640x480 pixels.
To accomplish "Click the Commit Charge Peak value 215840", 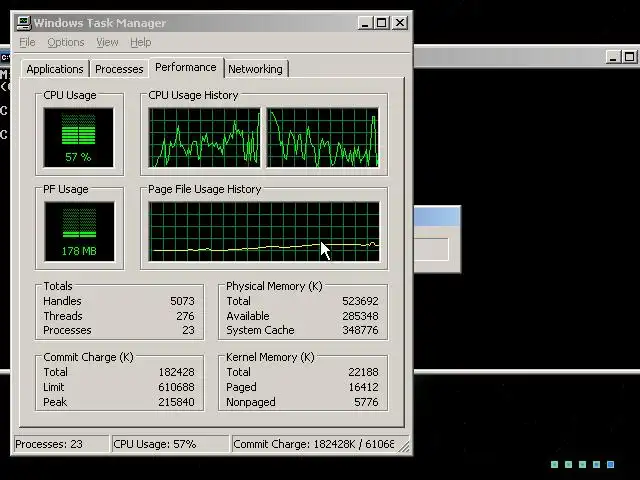I will [176, 402].
